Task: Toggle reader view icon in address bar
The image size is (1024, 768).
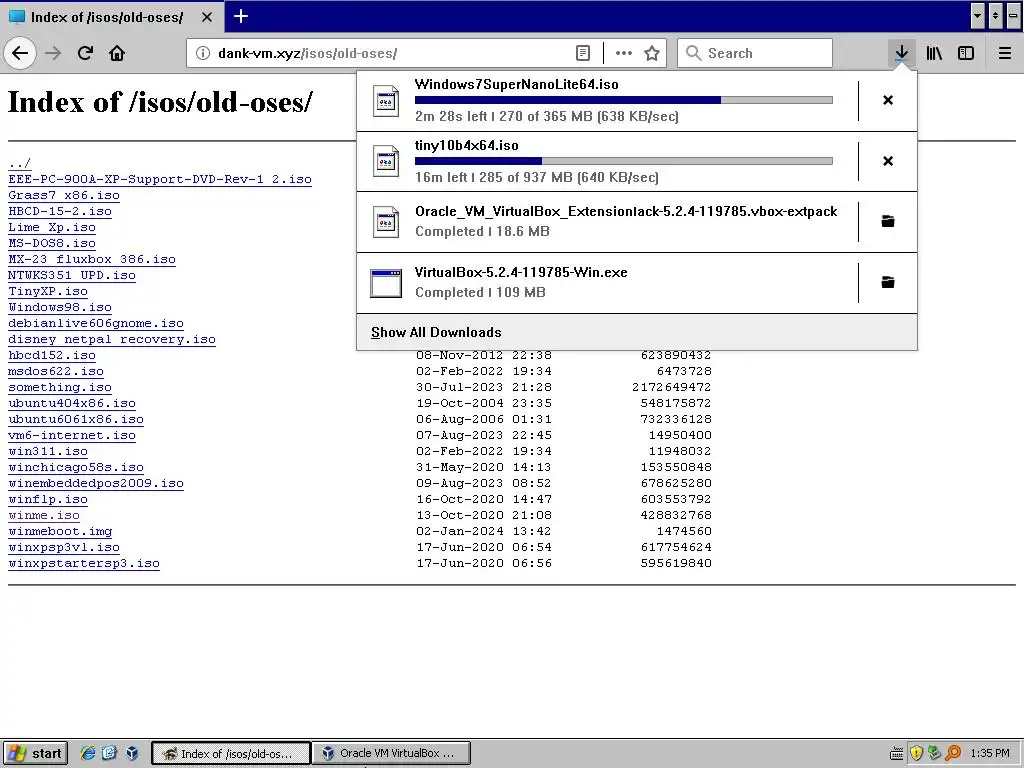Action: point(583,53)
